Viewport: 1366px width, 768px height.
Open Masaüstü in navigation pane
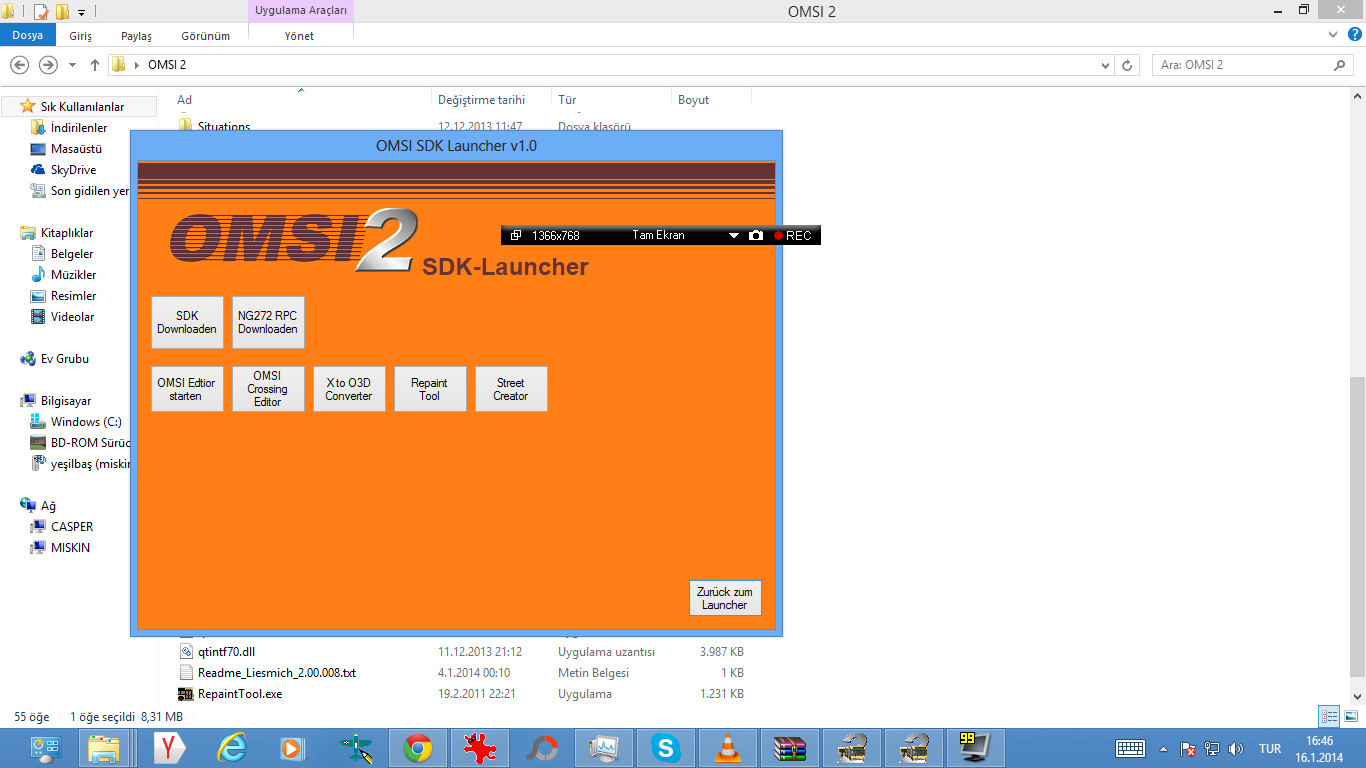point(76,149)
